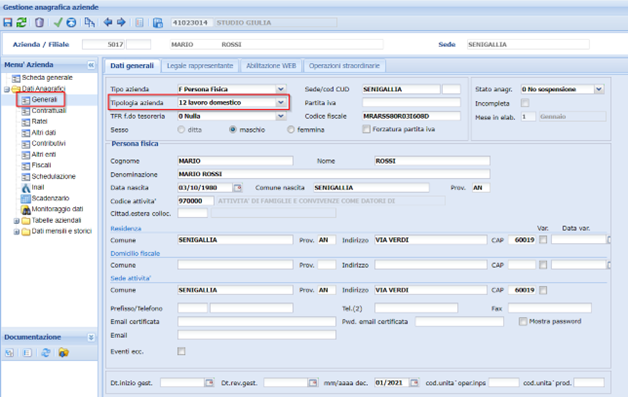Click the Cognome field containing MARIO
Viewport: 628px width, 398px height.
235,161
